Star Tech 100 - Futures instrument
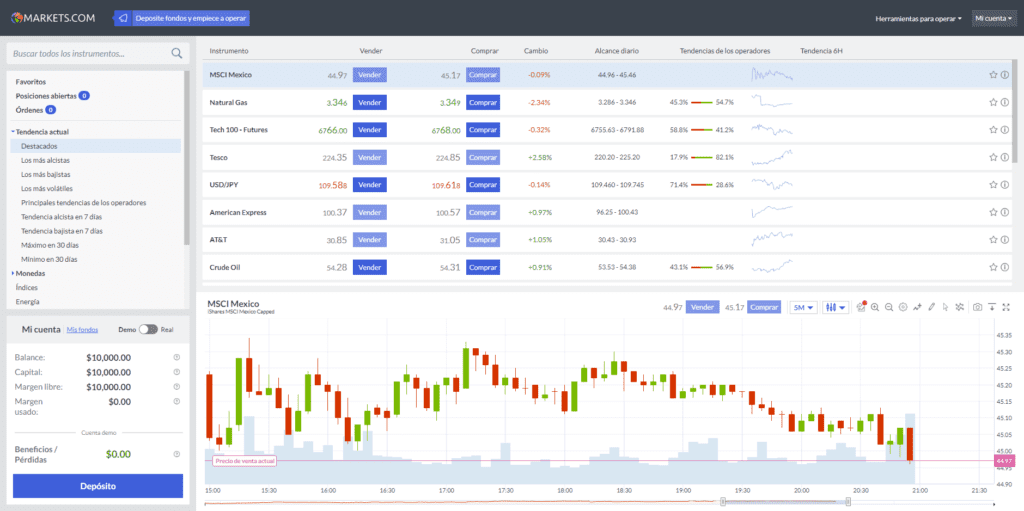 tap(993, 130)
